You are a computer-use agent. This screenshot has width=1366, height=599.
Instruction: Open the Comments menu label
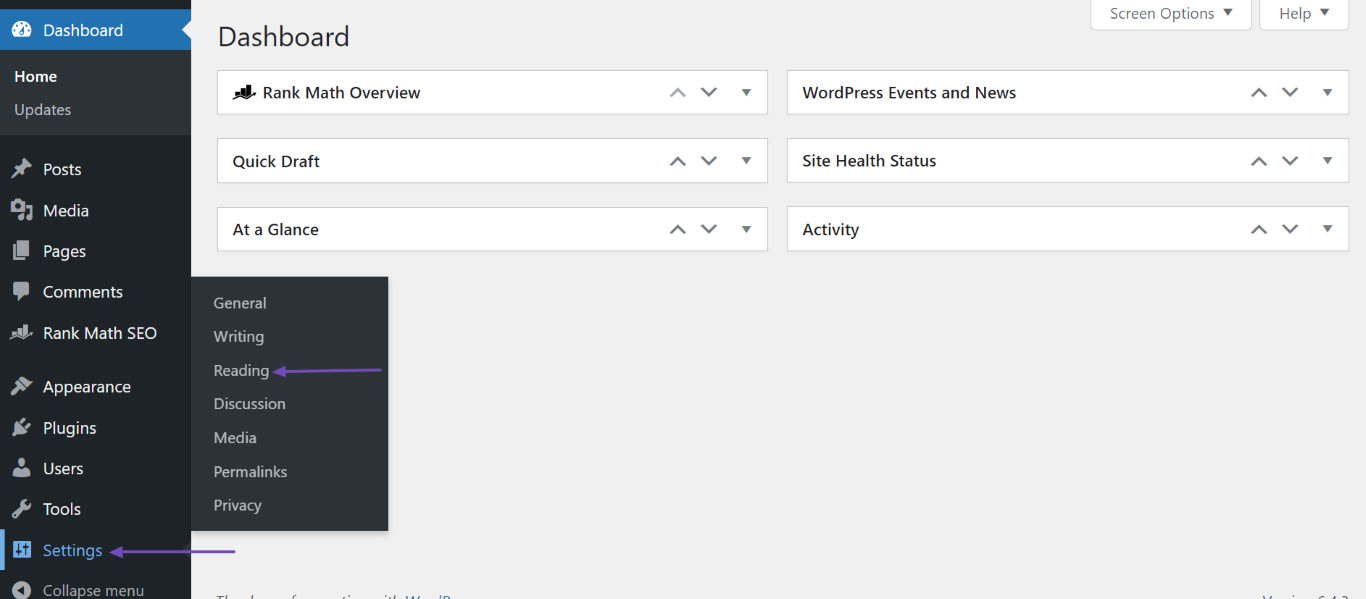(83, 292)
